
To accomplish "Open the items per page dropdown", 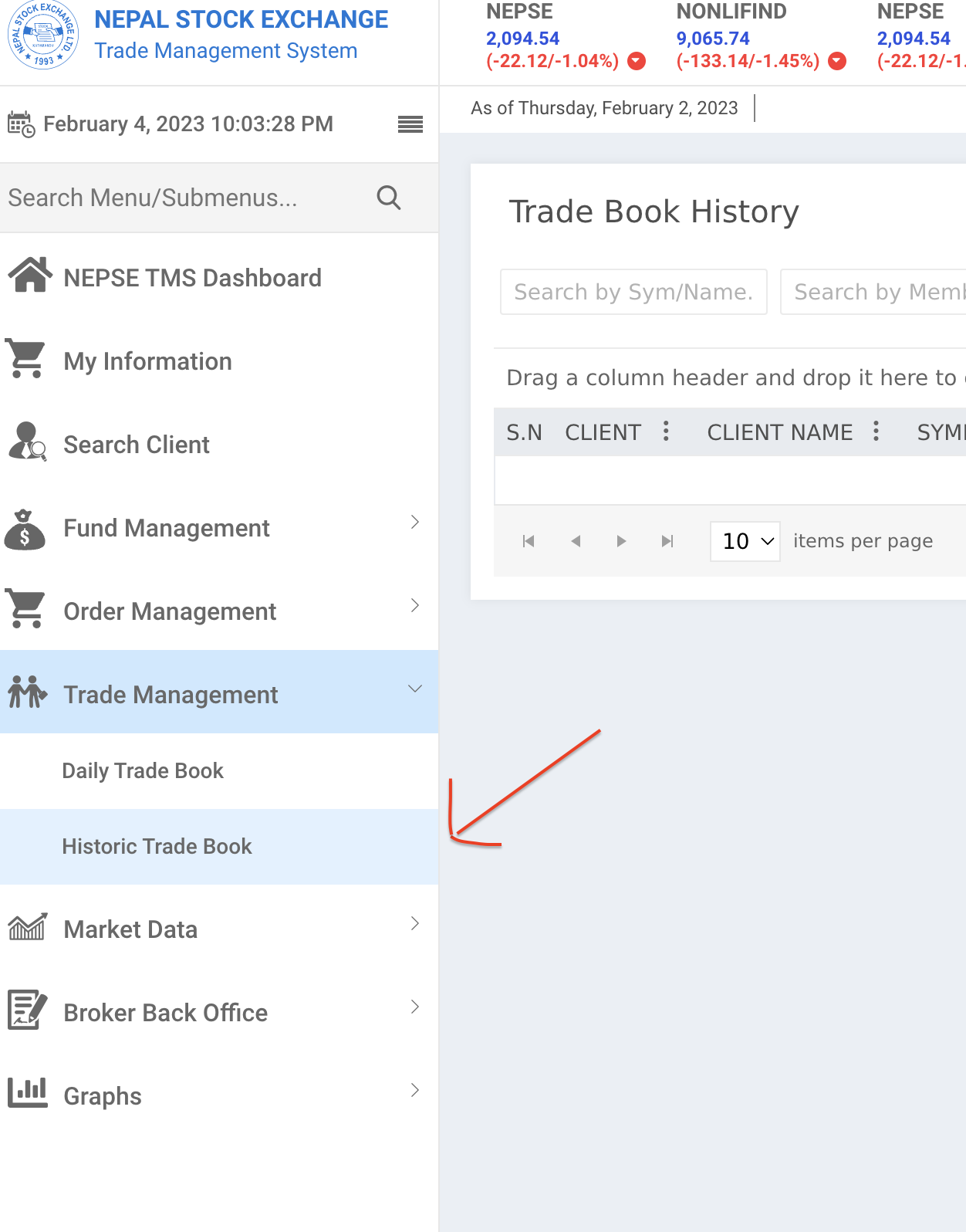I will coord(745,541).
